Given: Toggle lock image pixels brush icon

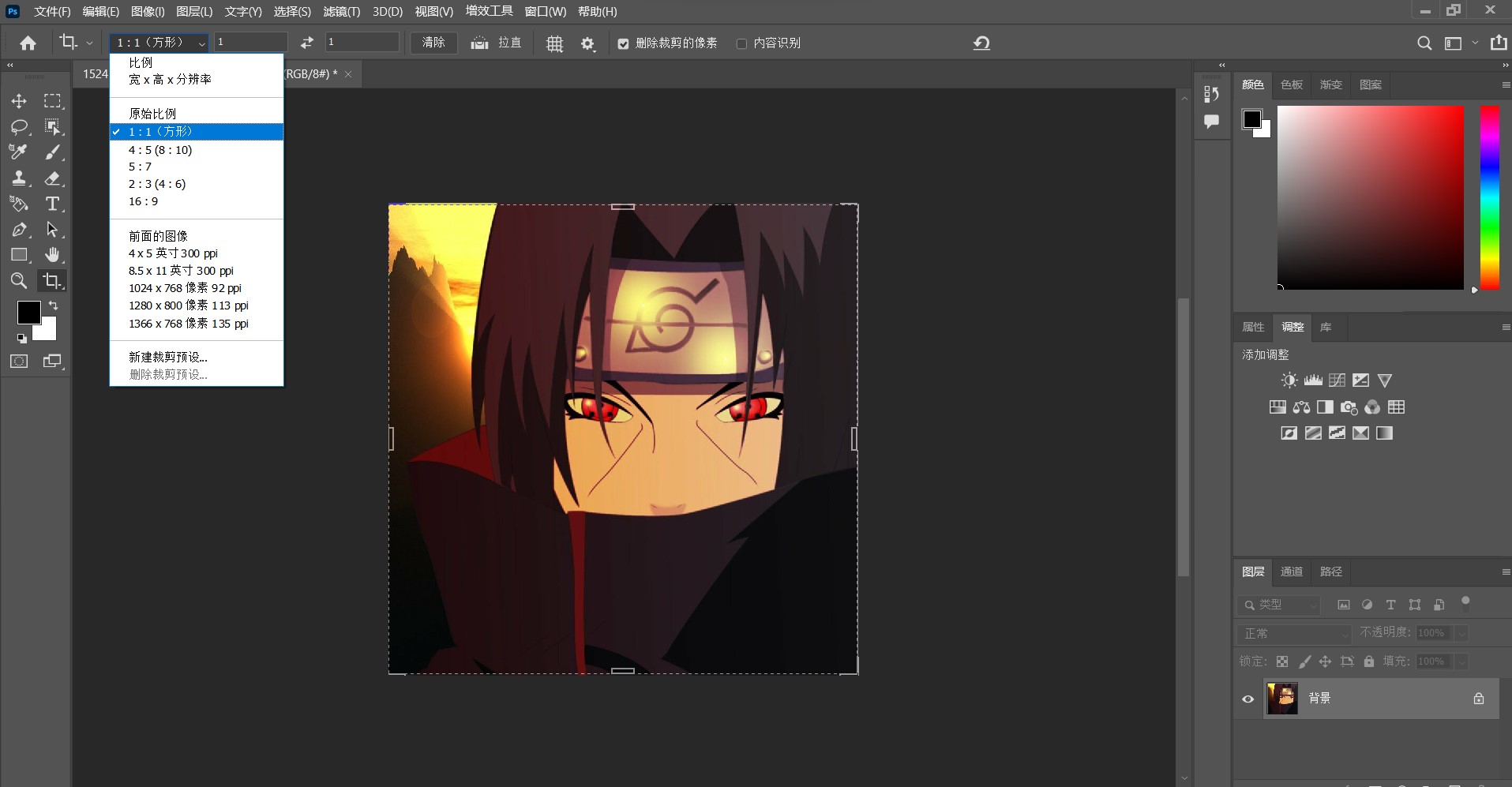Looking at the screenshot, I should click(x=1304, y=661).
